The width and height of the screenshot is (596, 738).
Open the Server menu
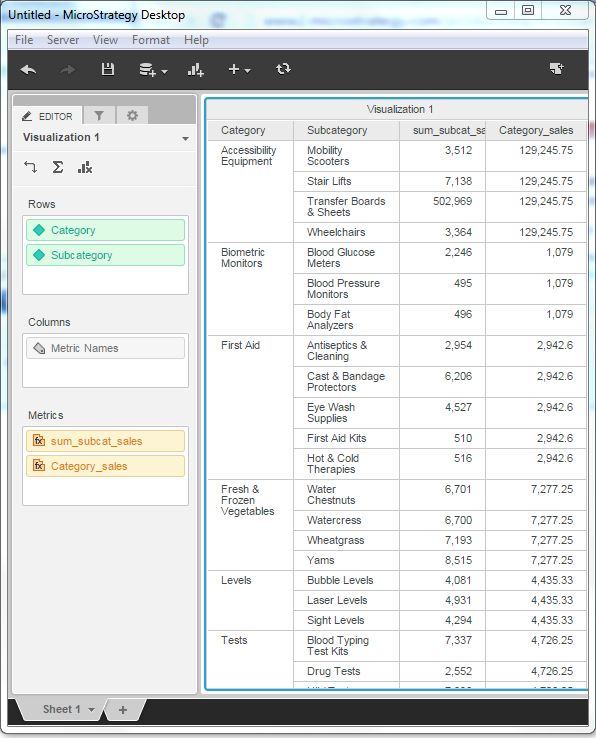[63, 40]
